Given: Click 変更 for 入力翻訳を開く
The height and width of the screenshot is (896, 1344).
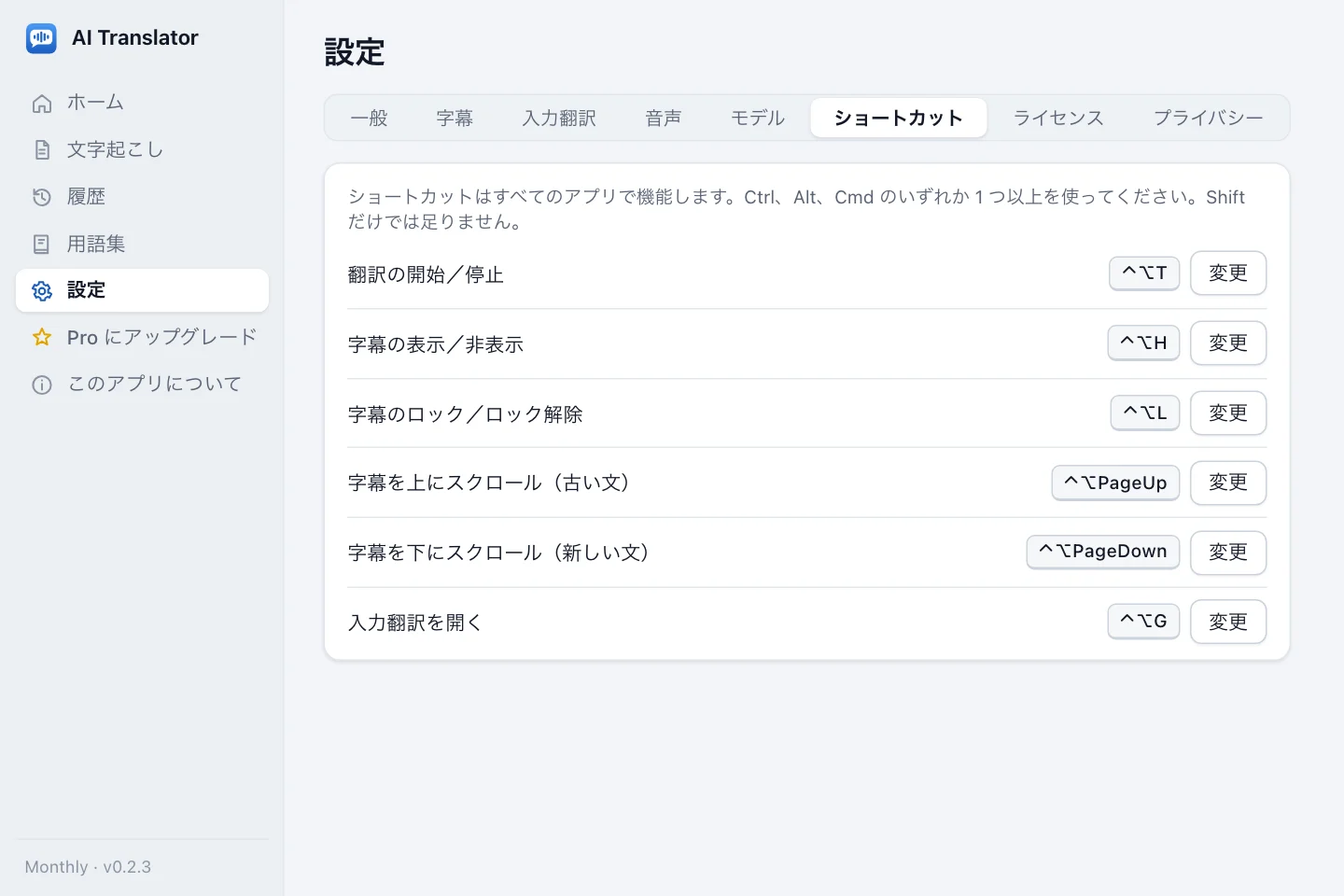Looking at the screenshot, I should (1228, 623).
